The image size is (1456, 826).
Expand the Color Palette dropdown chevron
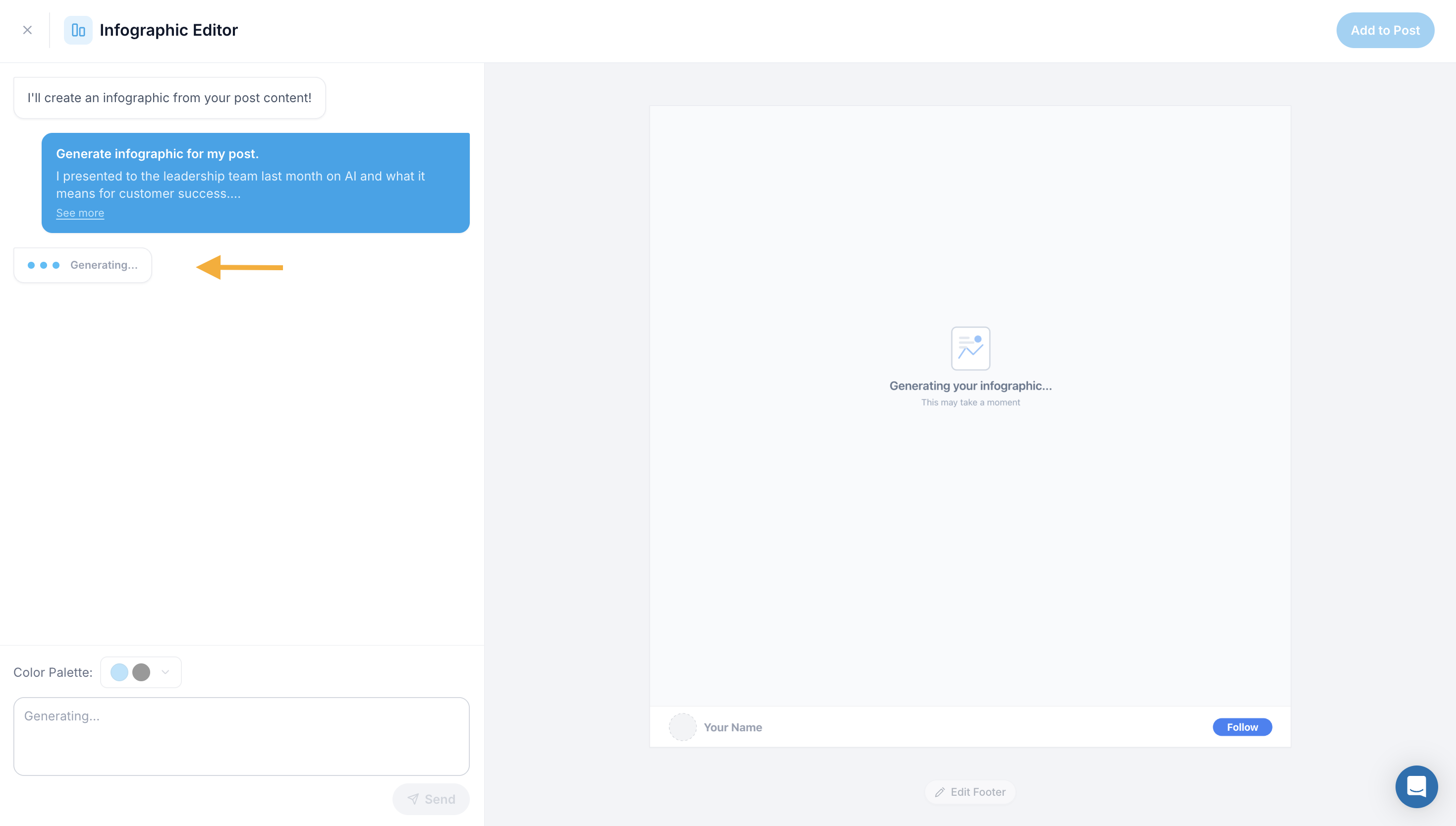coord(166,672)
